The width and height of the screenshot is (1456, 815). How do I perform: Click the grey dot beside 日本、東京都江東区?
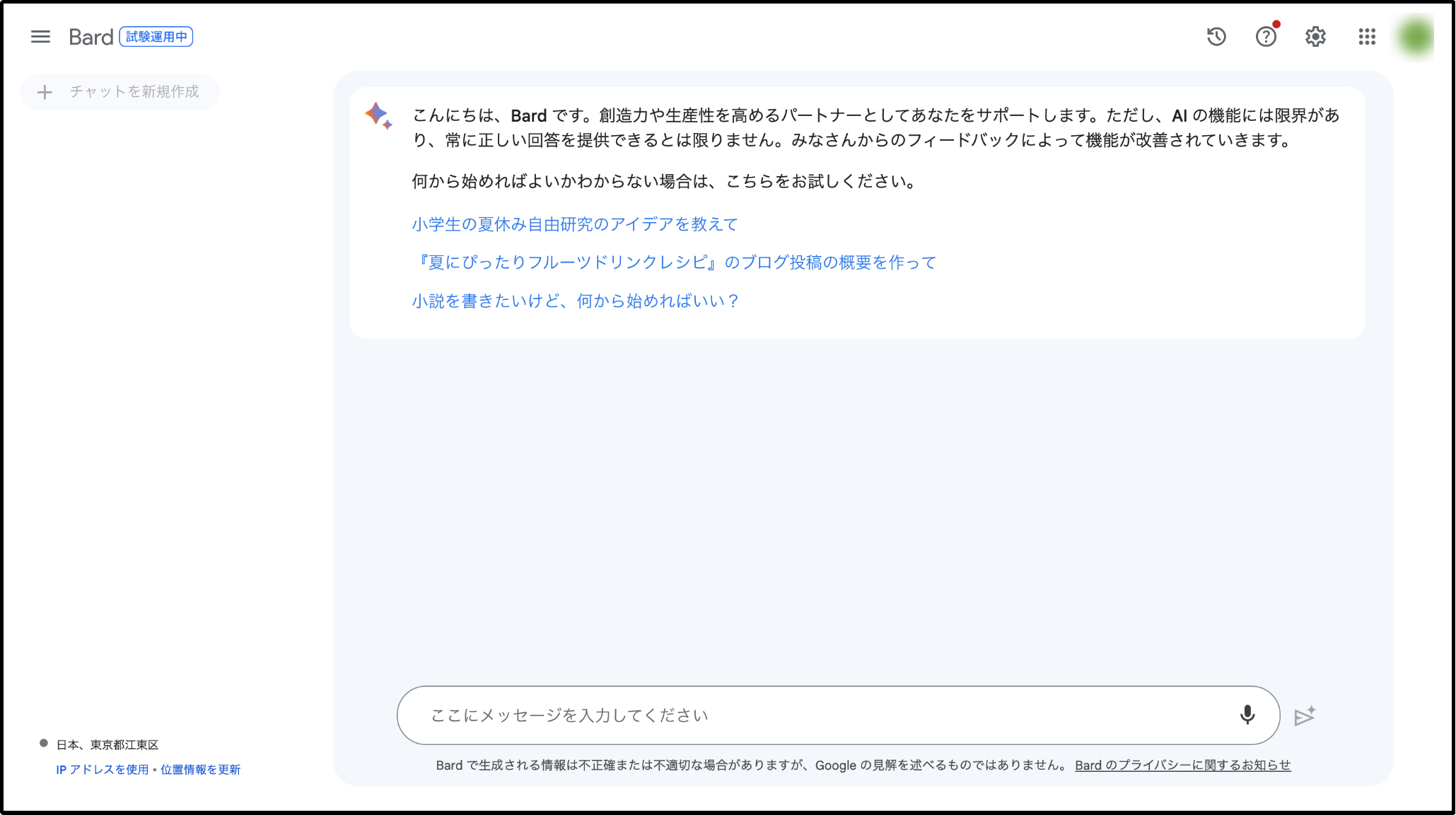click(44, 743)
